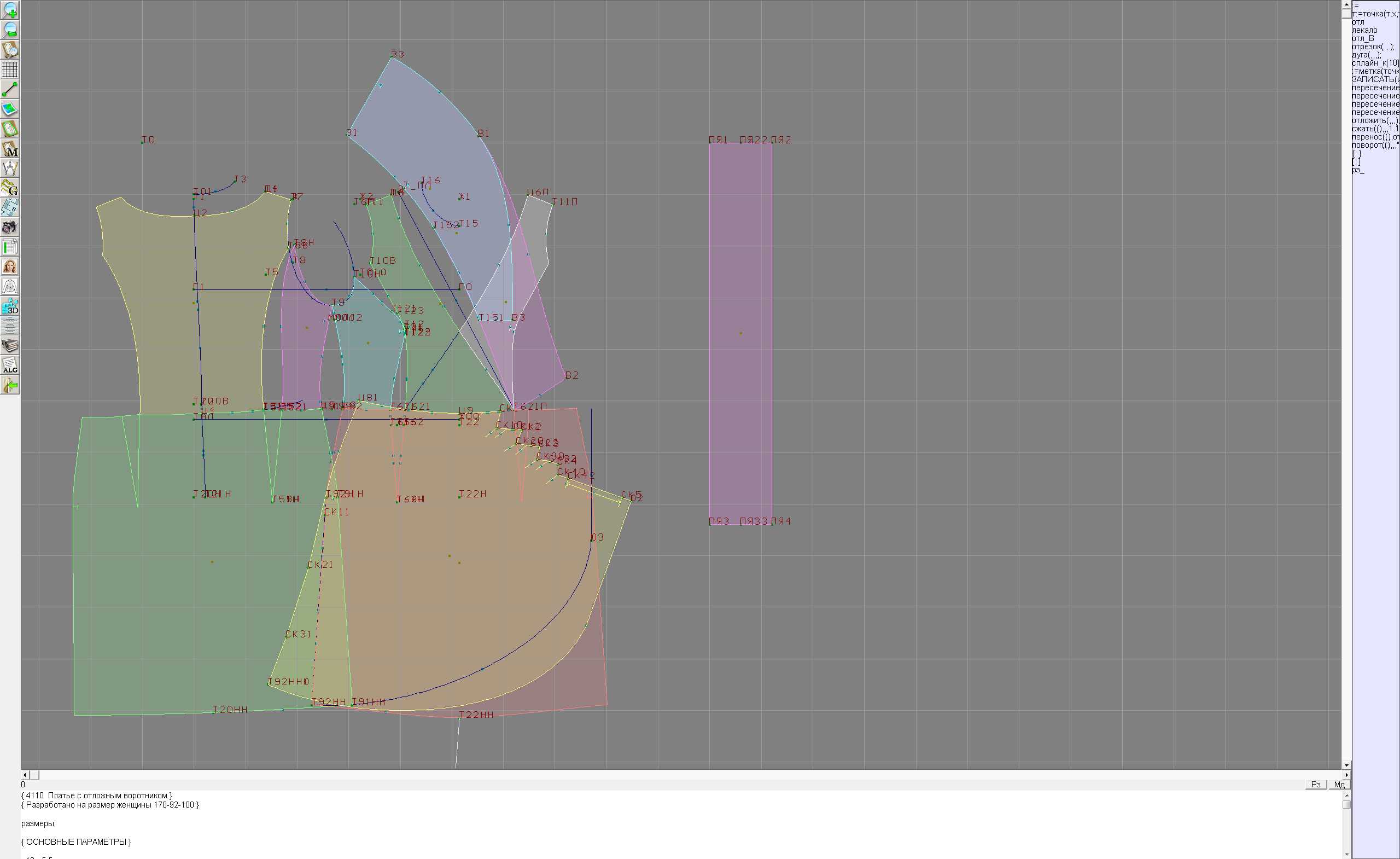Click the ALG algorithm script icon

coord(10,365)
